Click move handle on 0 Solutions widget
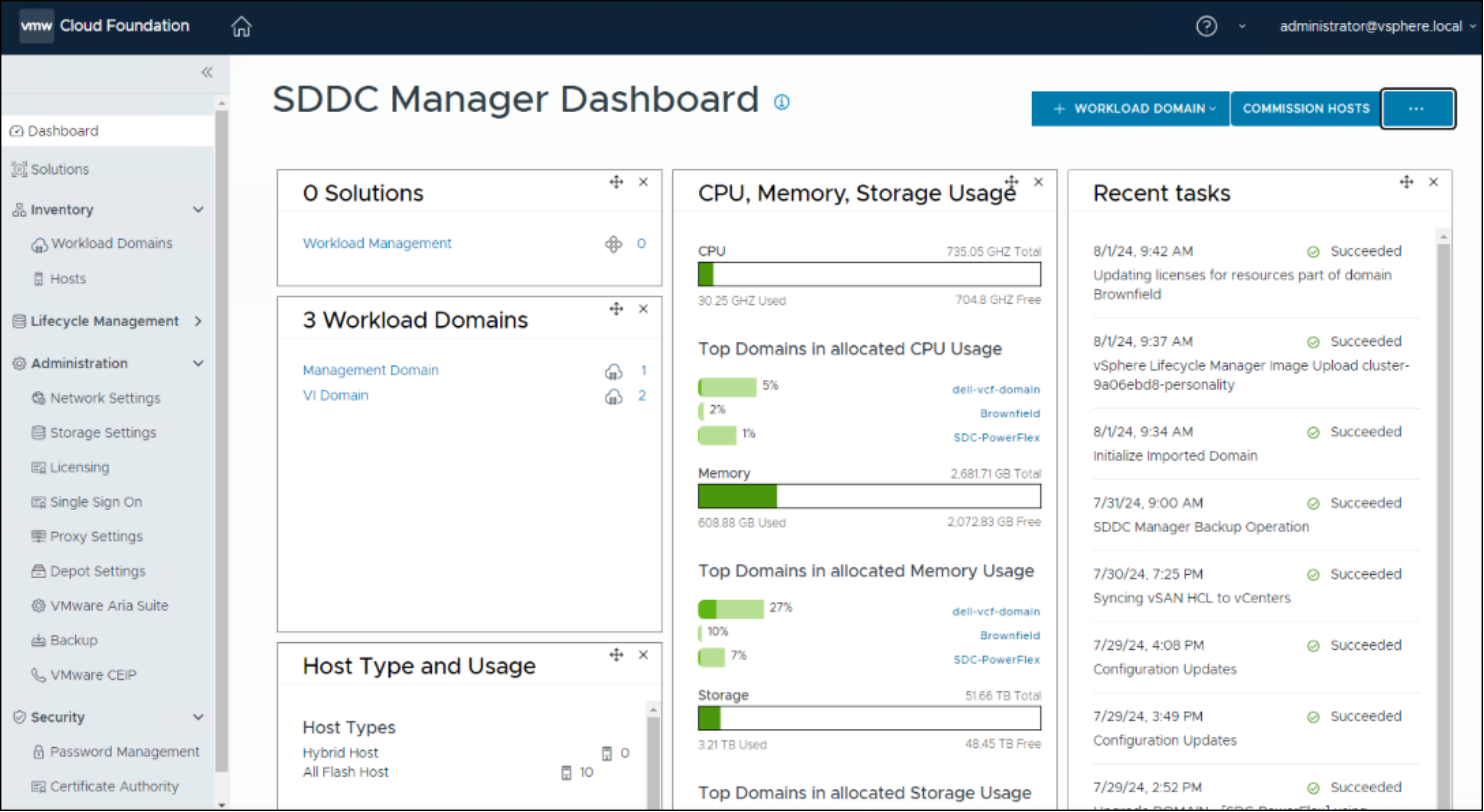1484x812 pixels. point(616,182)
